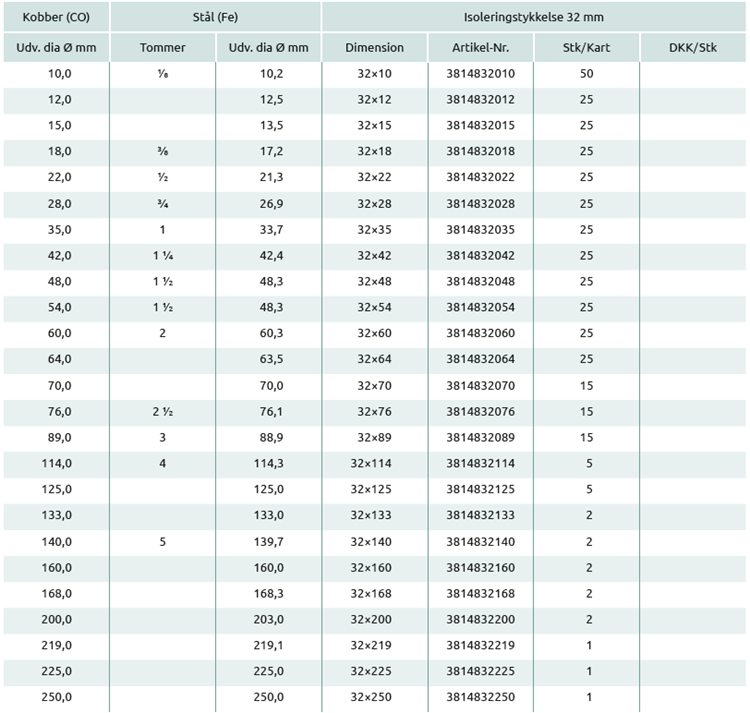
Task: Select the steel diameter value 33,7
Action: pyautogui.click(x=271, y=230)
